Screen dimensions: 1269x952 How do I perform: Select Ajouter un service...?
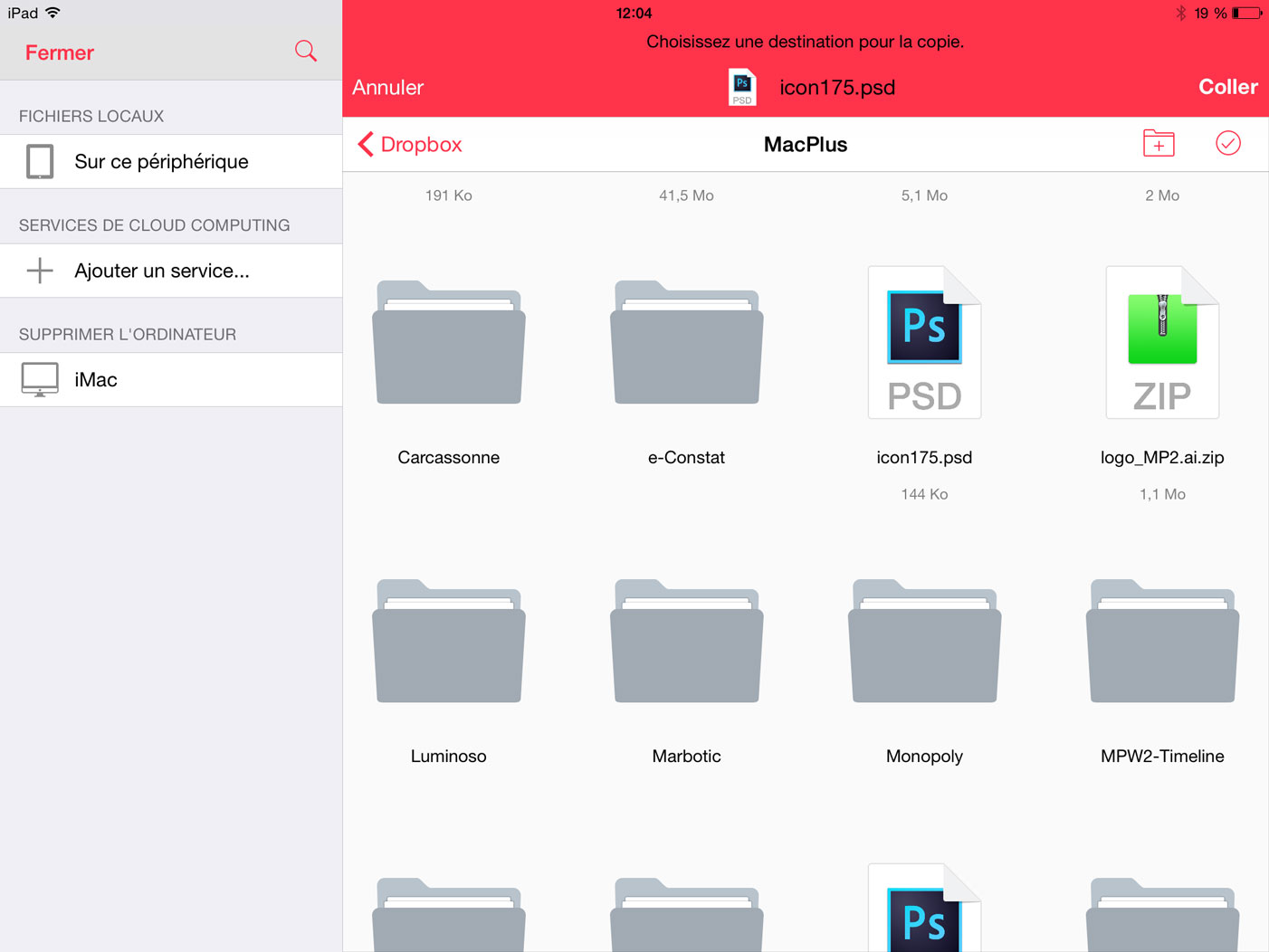(x=171, y=271)
